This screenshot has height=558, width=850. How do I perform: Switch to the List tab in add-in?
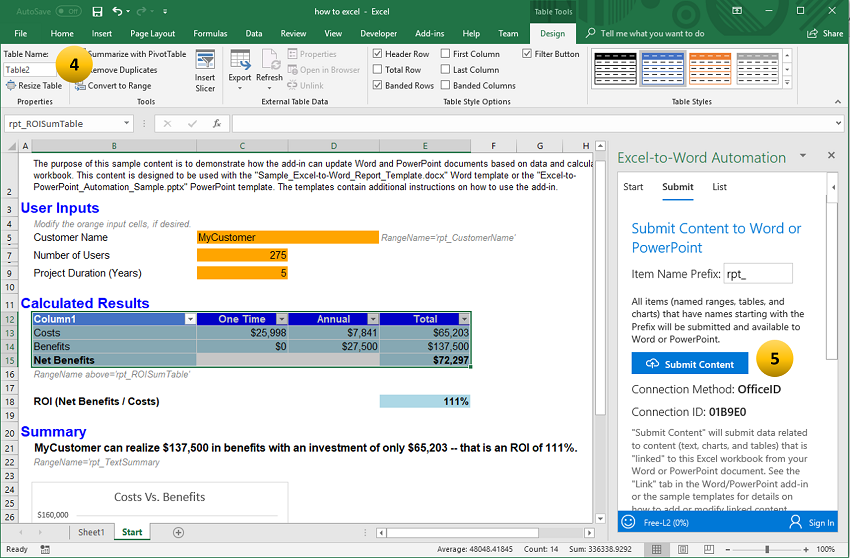[x=719, y=187]
